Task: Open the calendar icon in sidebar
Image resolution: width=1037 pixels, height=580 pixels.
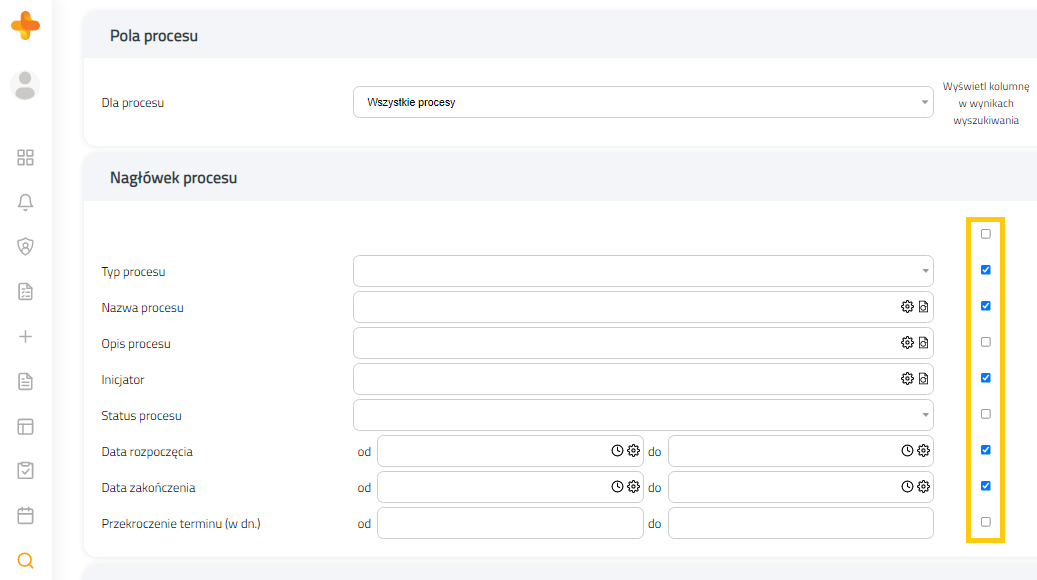Action: point(25,515)
